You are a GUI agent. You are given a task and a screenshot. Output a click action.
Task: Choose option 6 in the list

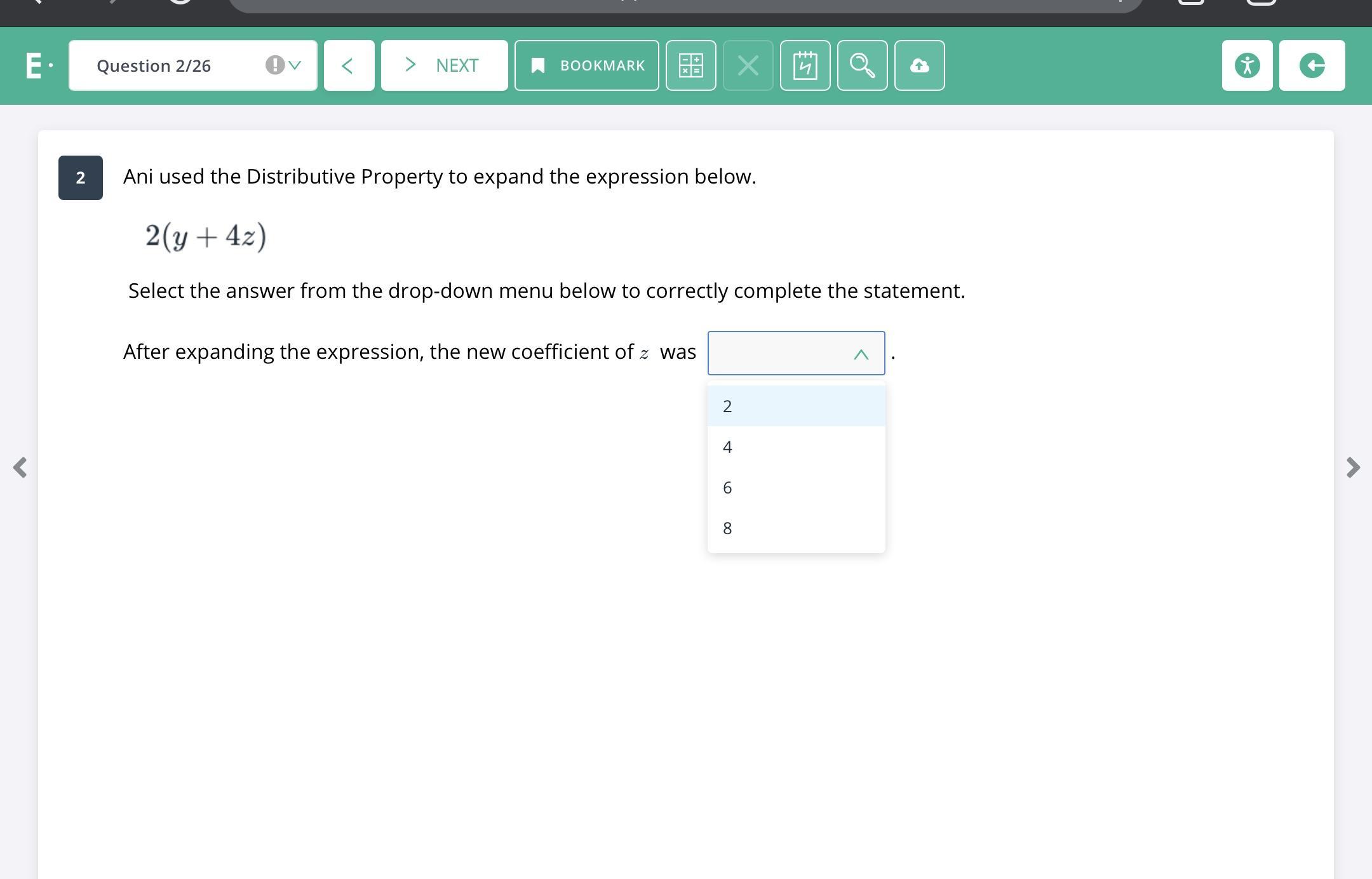(x=796, y=488)
